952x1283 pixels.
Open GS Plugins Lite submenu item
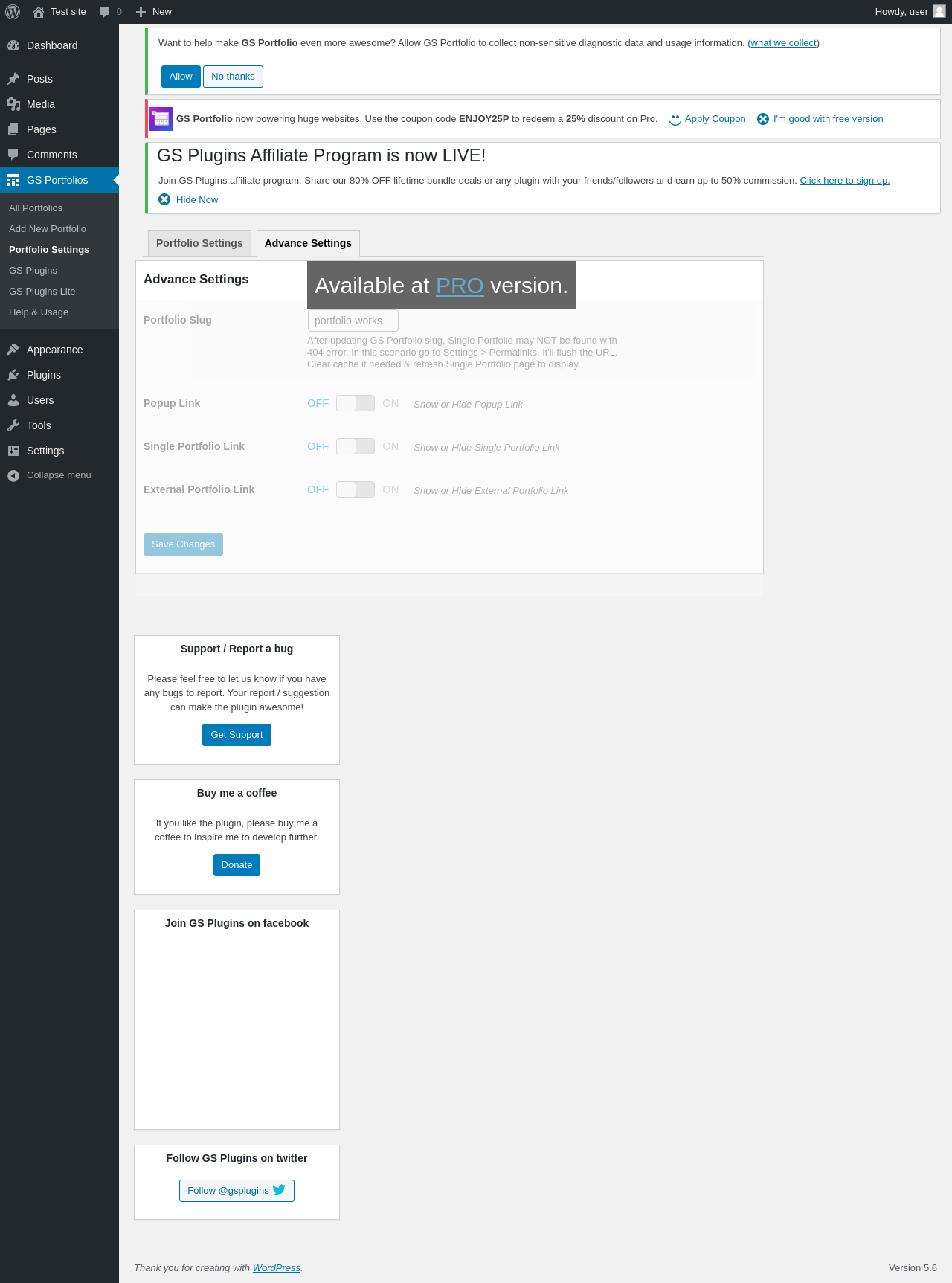click(42, 292)
